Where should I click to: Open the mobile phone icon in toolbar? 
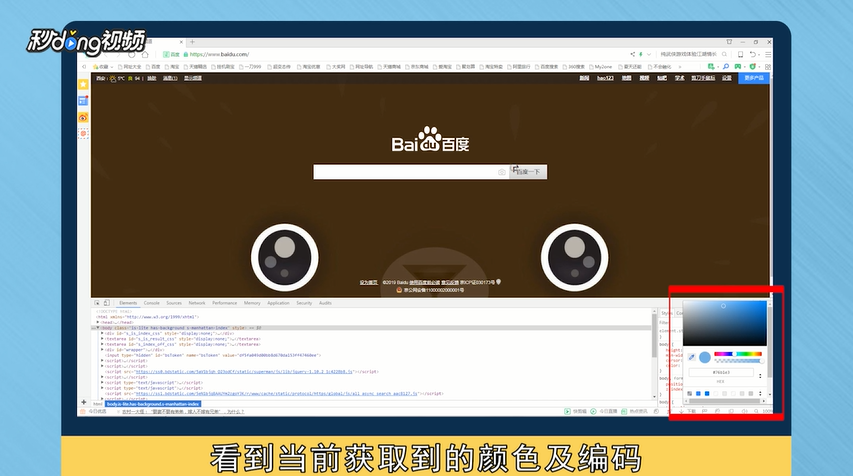point(740,54)
